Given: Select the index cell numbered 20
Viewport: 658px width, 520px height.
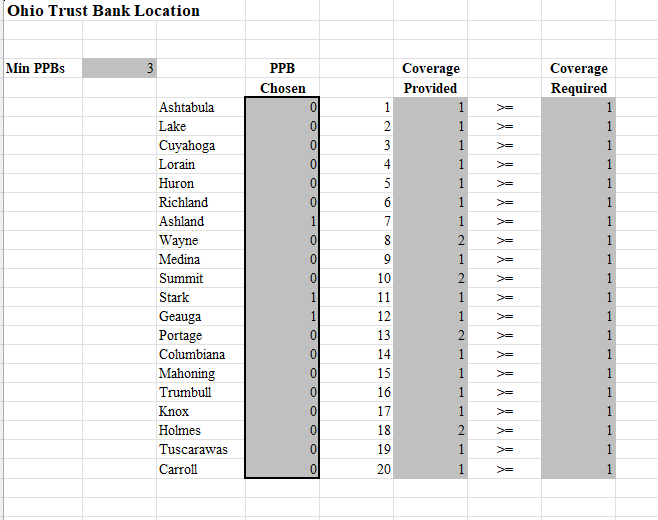Looking at the screenshot, I should 356,469.
